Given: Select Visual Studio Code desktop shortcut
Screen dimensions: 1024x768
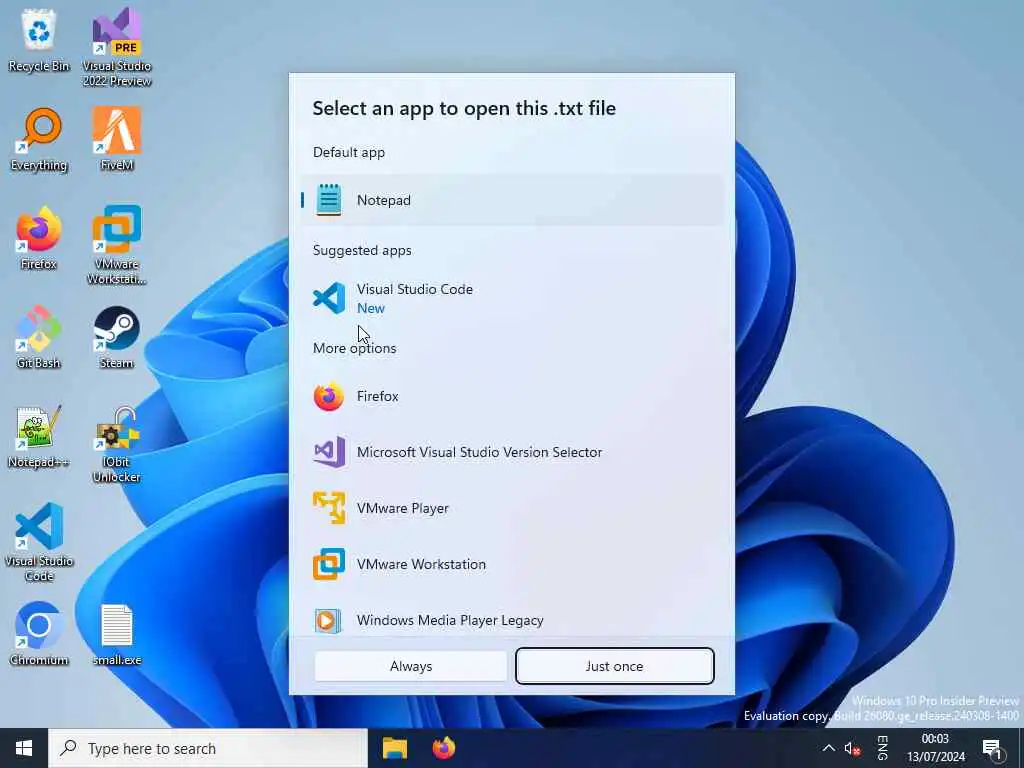Looking at the screenshot, I should pos(39,542).
